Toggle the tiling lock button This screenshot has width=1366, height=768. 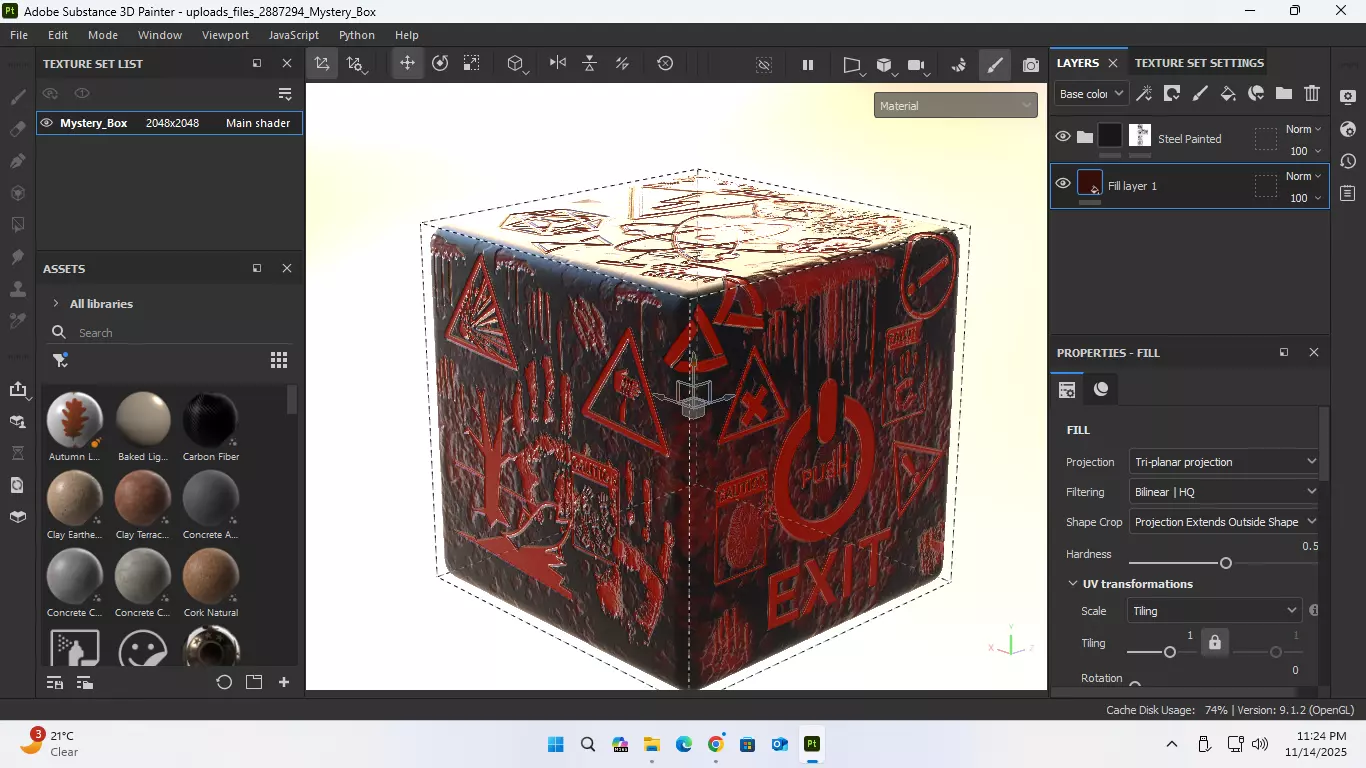point(1214,642)
